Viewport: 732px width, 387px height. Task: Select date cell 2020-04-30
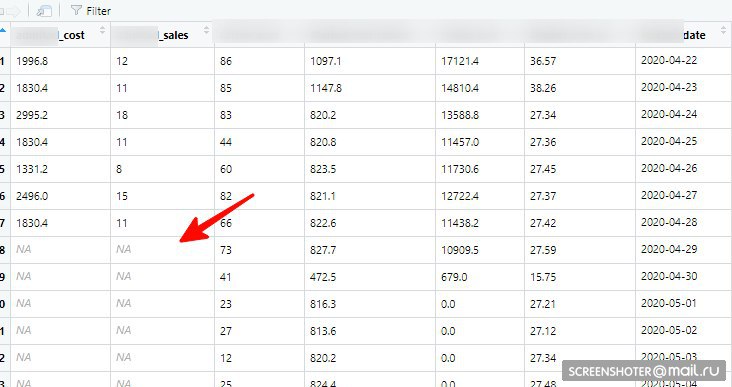coord(669,277)
